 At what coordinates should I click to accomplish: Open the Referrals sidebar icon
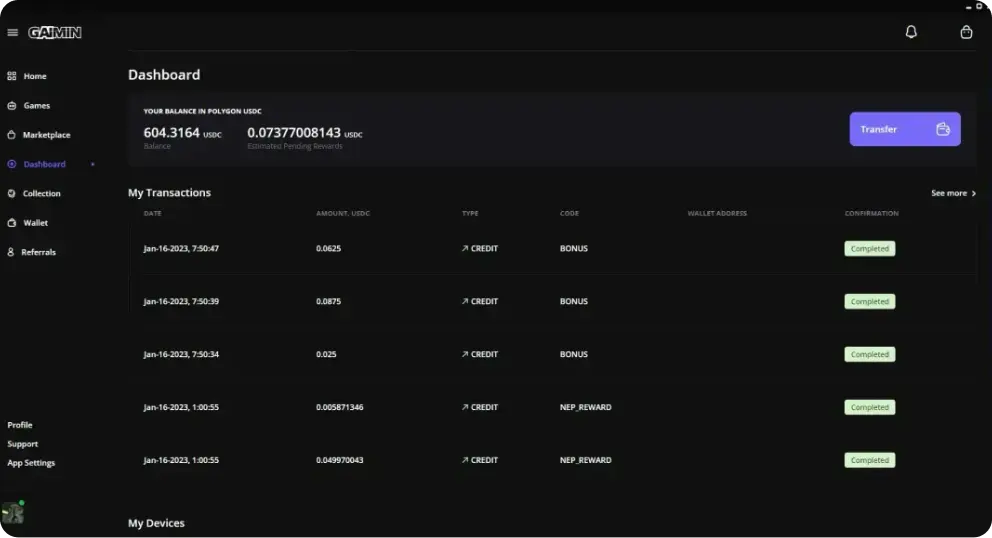pos(12,252)
